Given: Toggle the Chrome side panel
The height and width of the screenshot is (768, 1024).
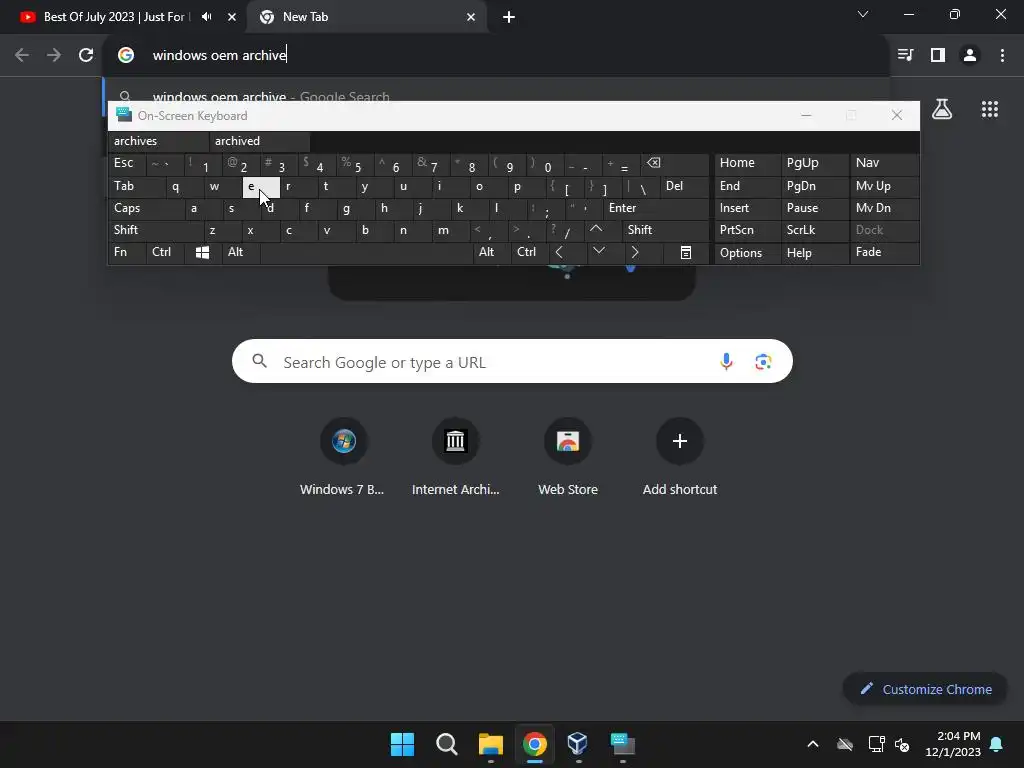Looking at the screenshot, I should 938,55.
